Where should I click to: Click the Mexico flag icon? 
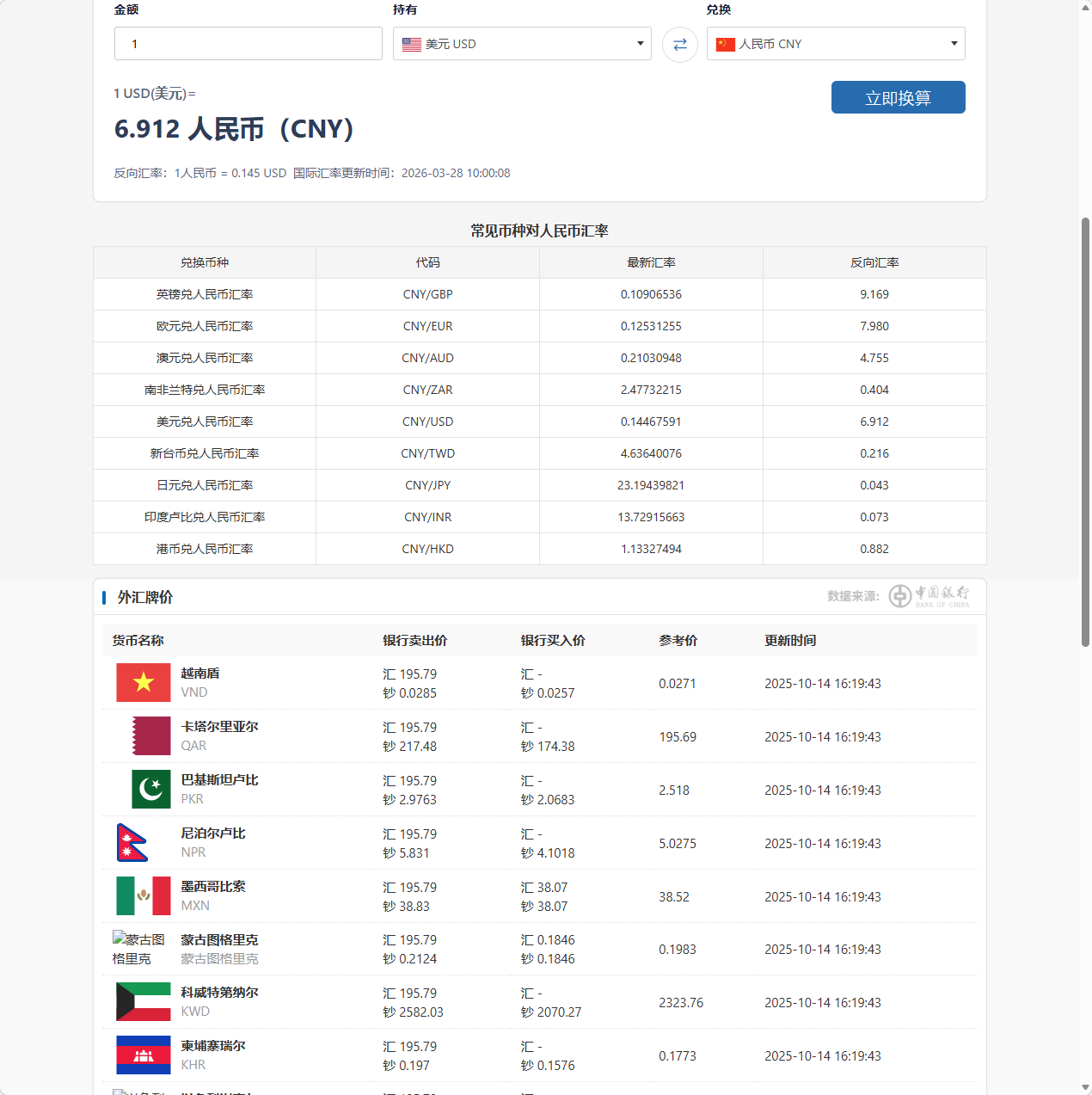pyautogui.click(x=144, y=896)
